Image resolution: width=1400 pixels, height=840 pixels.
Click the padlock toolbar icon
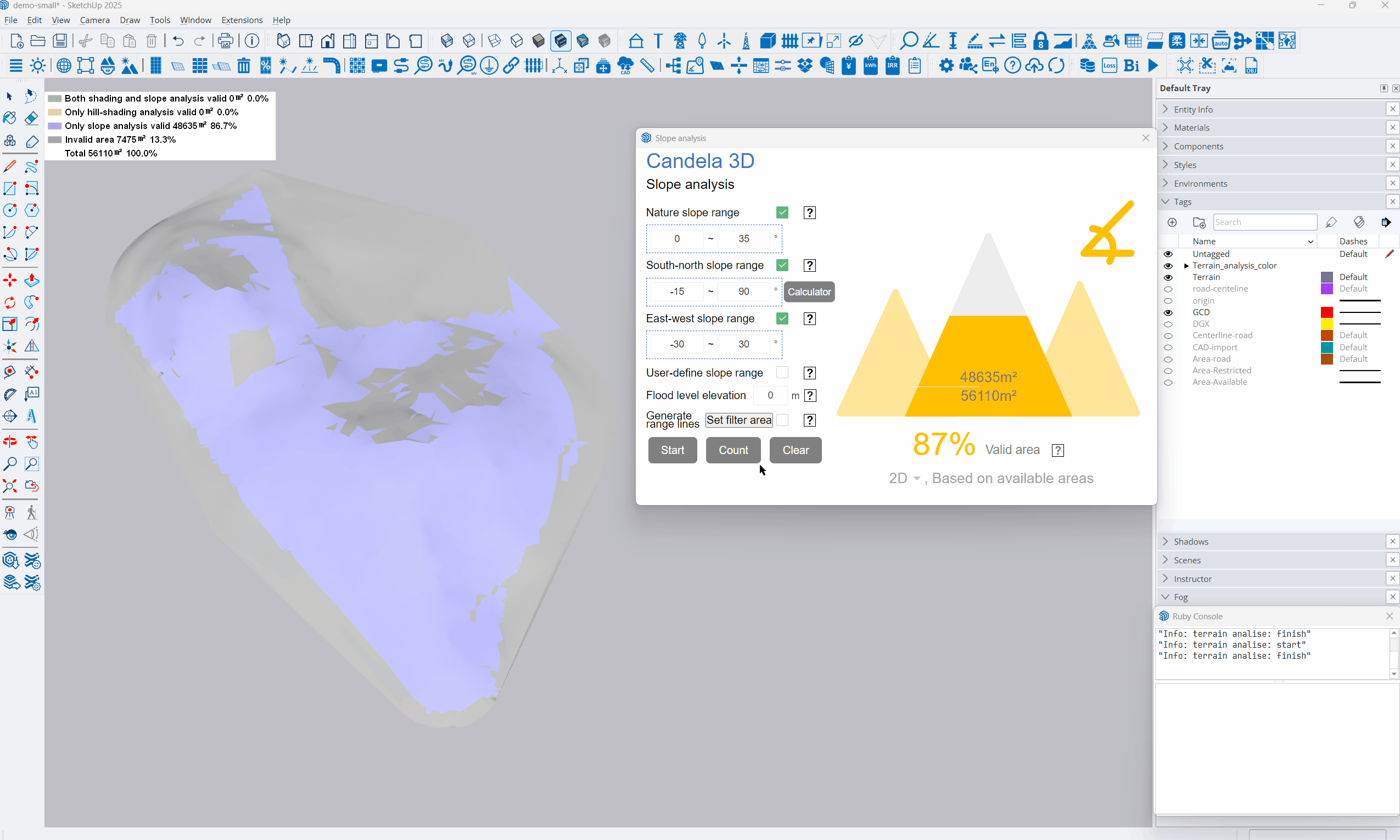click(1040, 41)
